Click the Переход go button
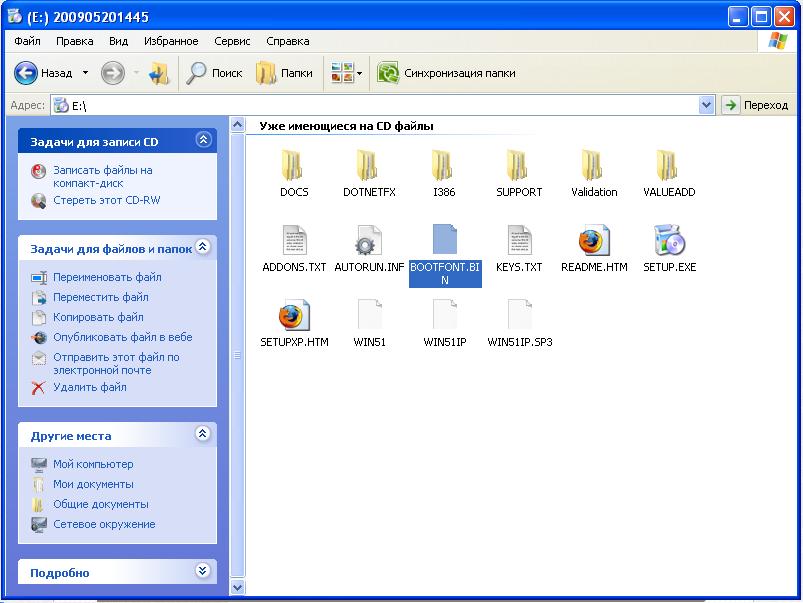The width and height of the screenshot is (803, 603). click(x=756, y=105)
